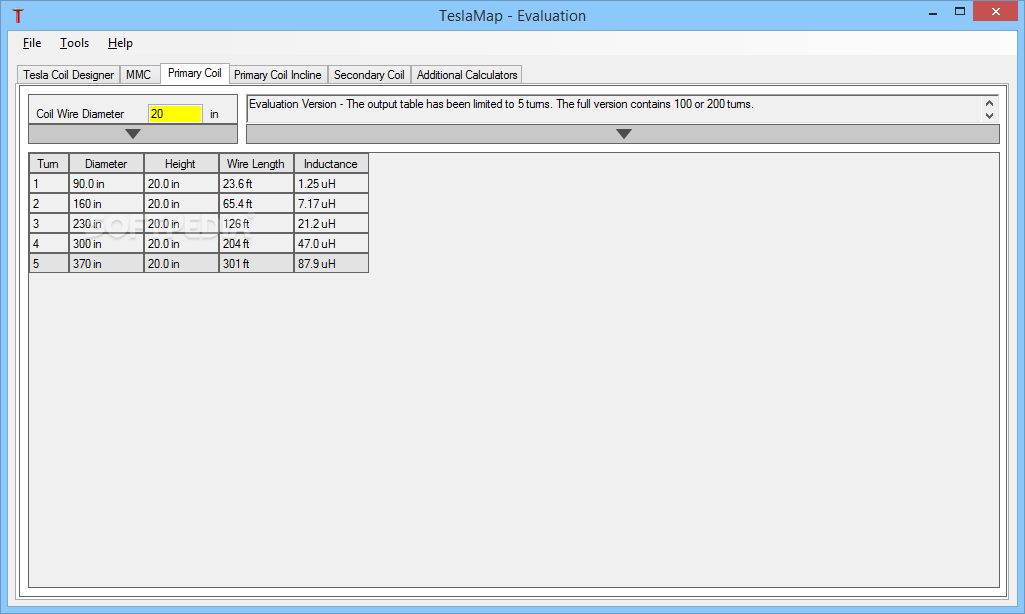The height and width of the screenshot is (614, 1025).
Task: Select the '90.0 in' diameter cell
Action: pyautogui.click(x=106, y=184)
